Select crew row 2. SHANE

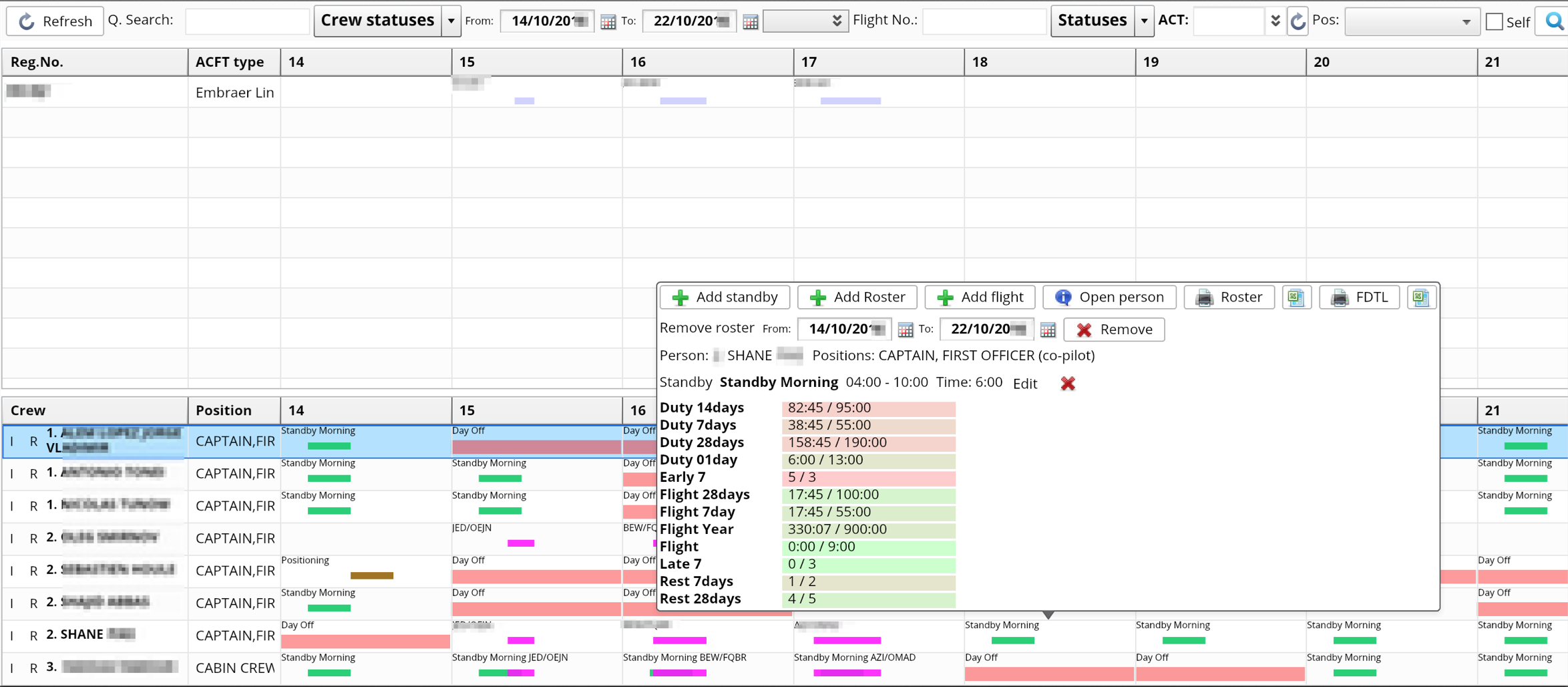(95, 636)
